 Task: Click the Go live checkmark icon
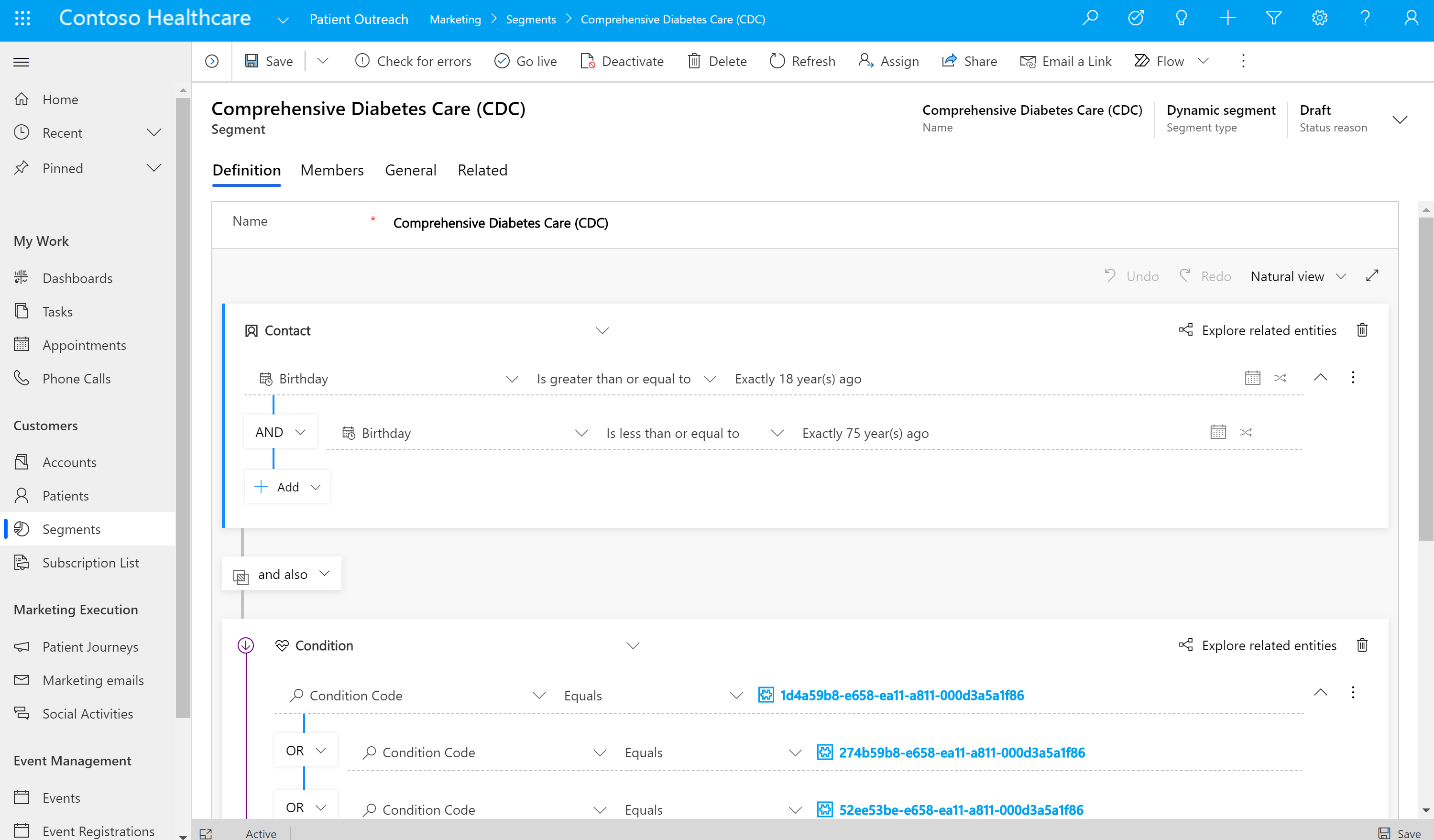click(501, 61)
